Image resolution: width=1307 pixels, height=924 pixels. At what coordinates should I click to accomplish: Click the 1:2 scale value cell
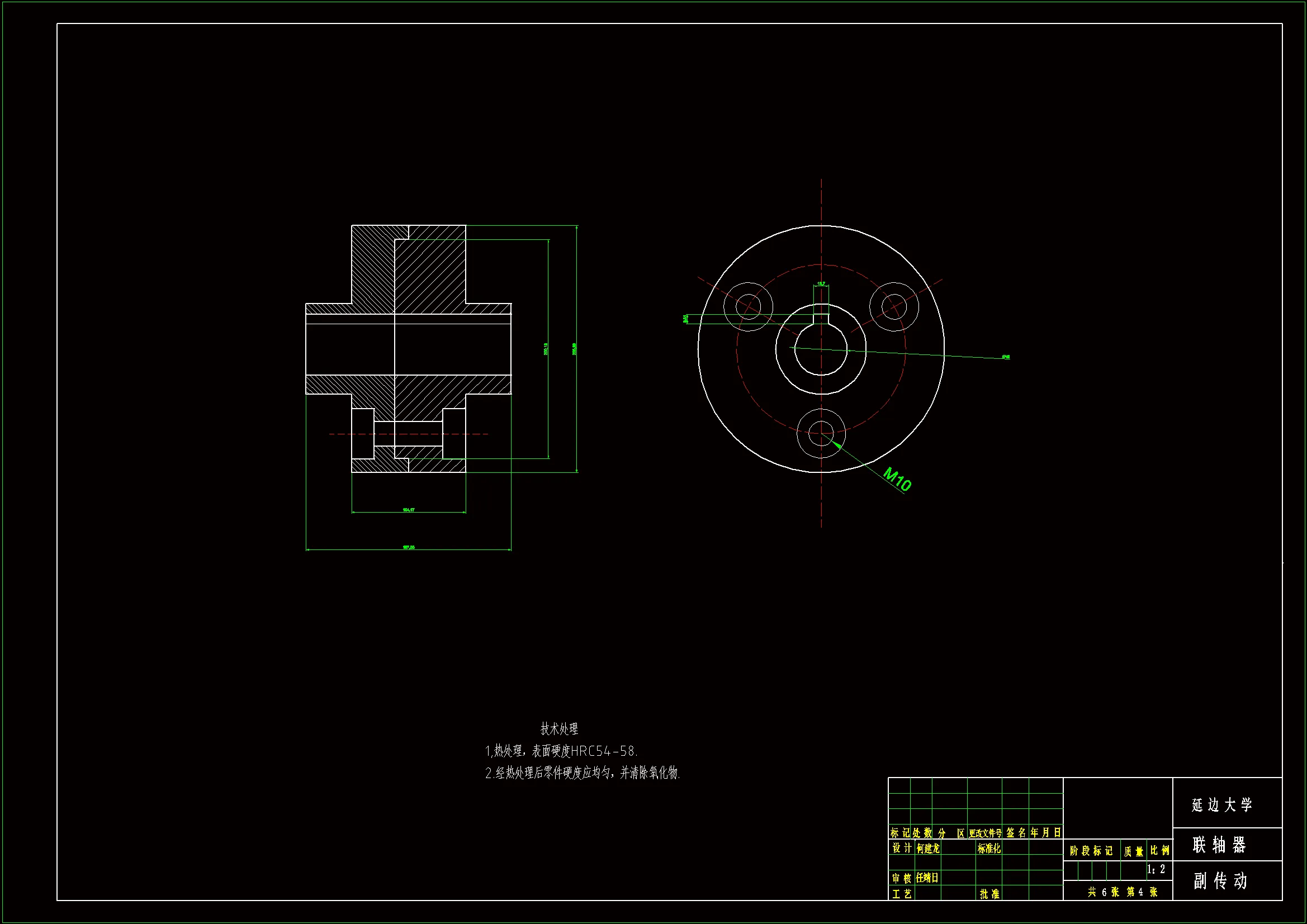1156,869
